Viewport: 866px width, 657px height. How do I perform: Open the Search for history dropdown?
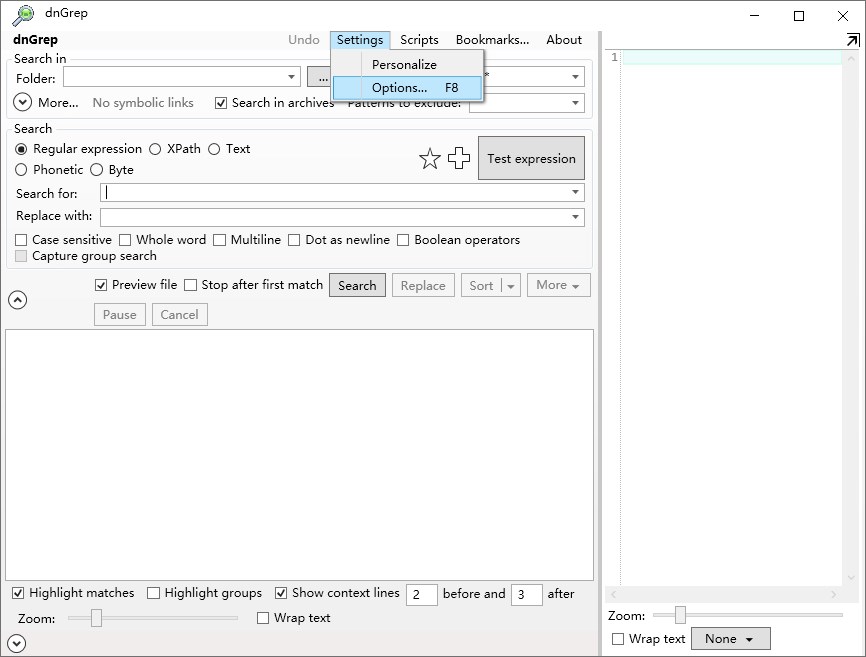tap(575, 191)
